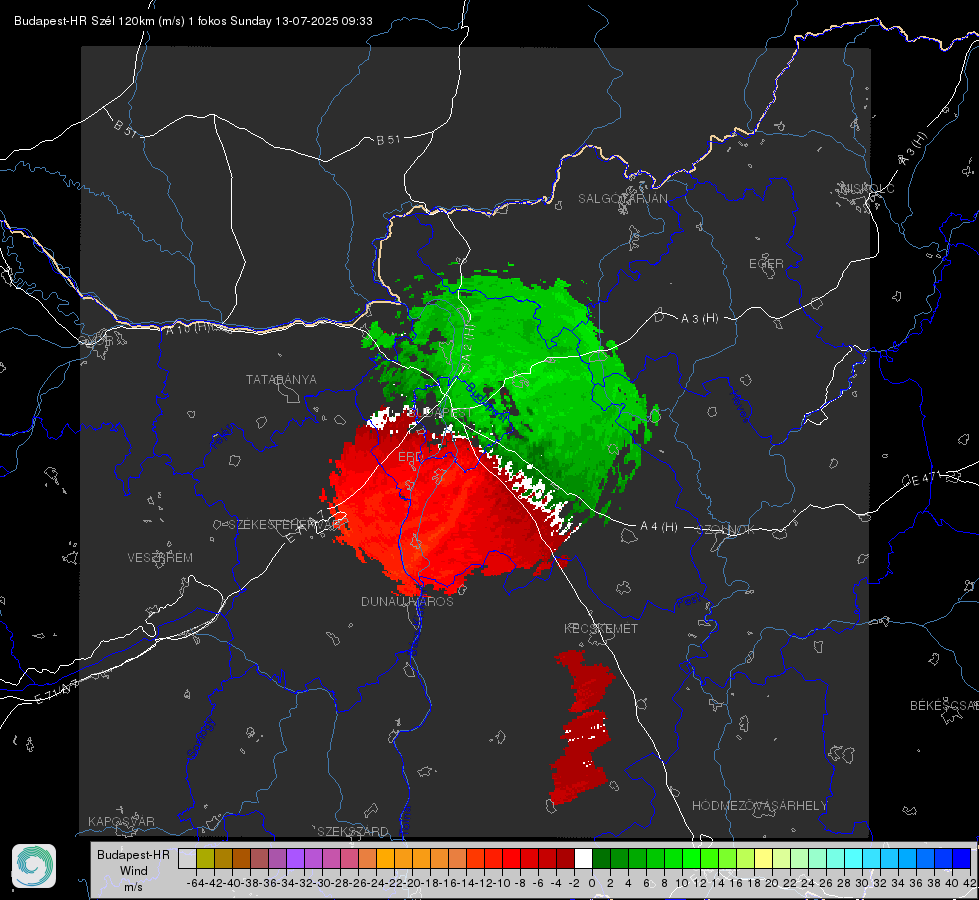Click the SZÉKESFEHÉRVÁR city label
This screenshot has height=900, width=979.
pyautogui.click(x=285, y=524)
